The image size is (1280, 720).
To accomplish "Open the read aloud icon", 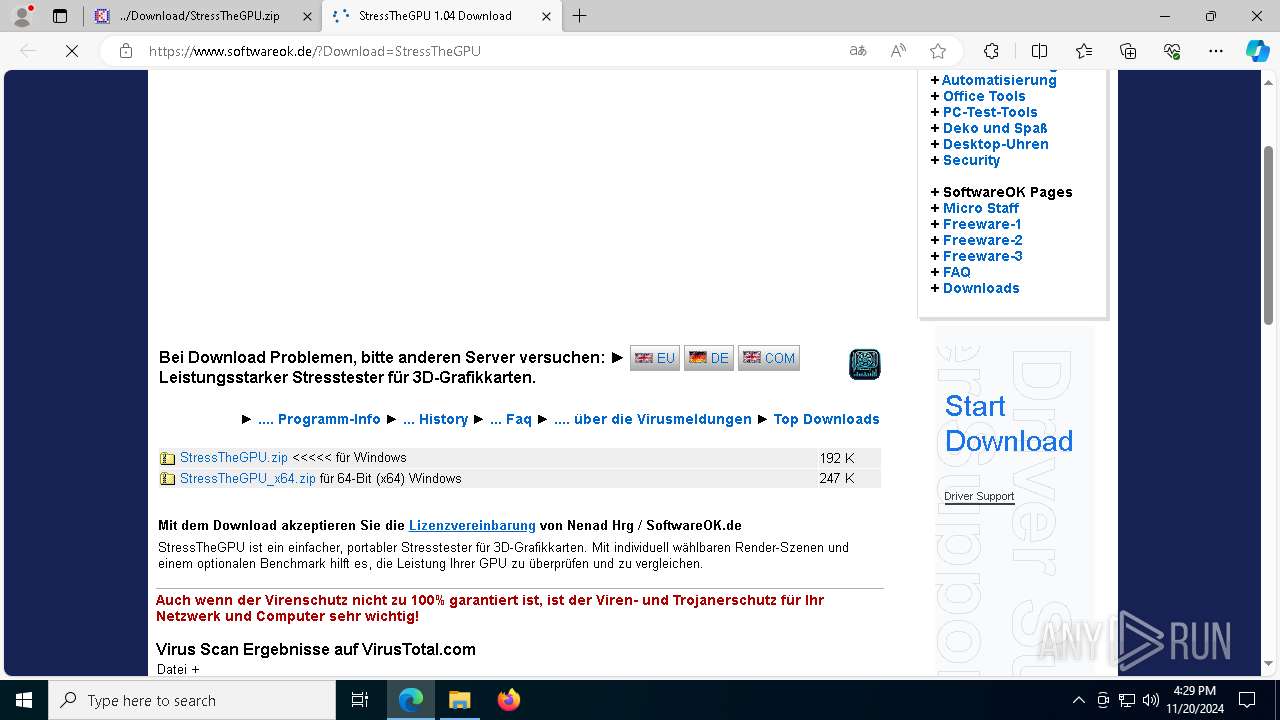I will coord(898,51).
